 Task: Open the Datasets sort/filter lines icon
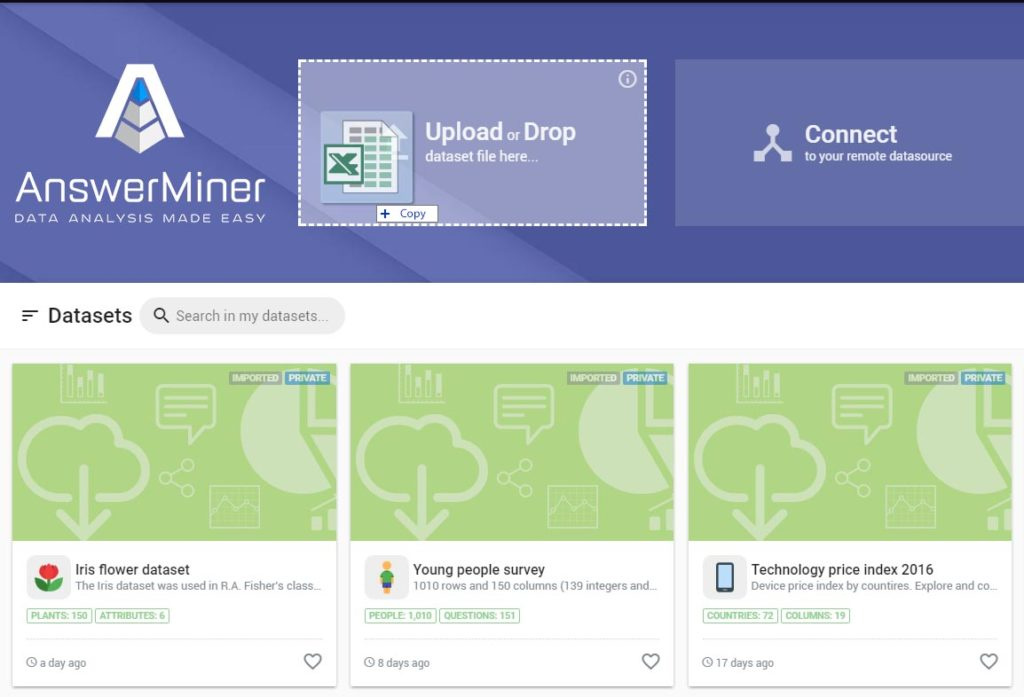(x=29, y=316)
